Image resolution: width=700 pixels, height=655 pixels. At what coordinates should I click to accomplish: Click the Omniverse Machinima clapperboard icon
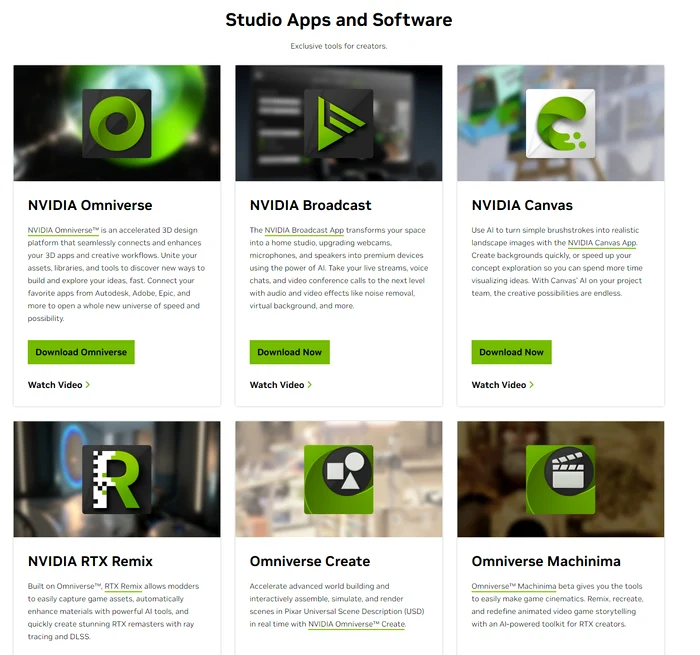560,479
